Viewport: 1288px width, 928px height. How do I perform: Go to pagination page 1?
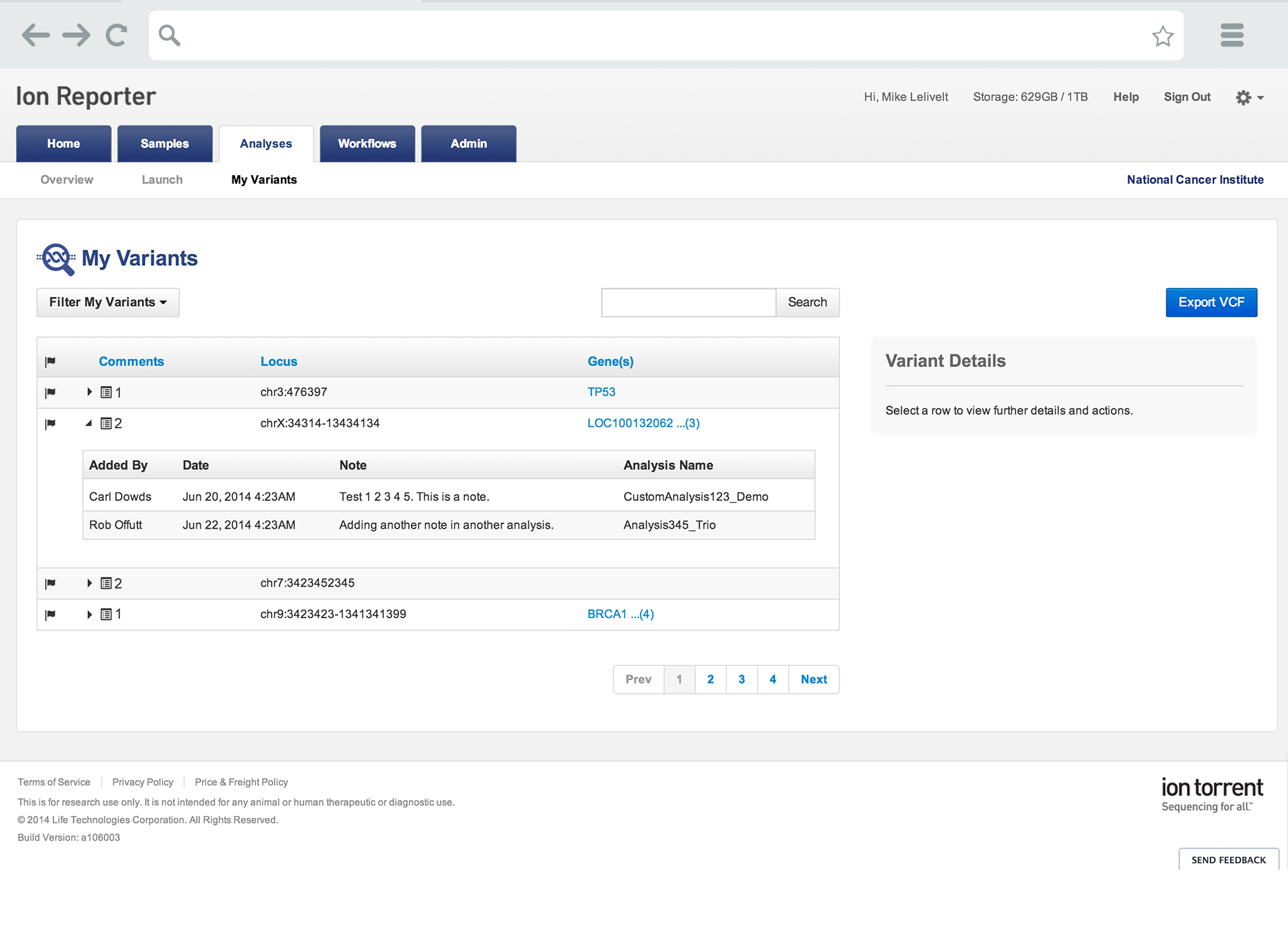[x=679, y=680]
